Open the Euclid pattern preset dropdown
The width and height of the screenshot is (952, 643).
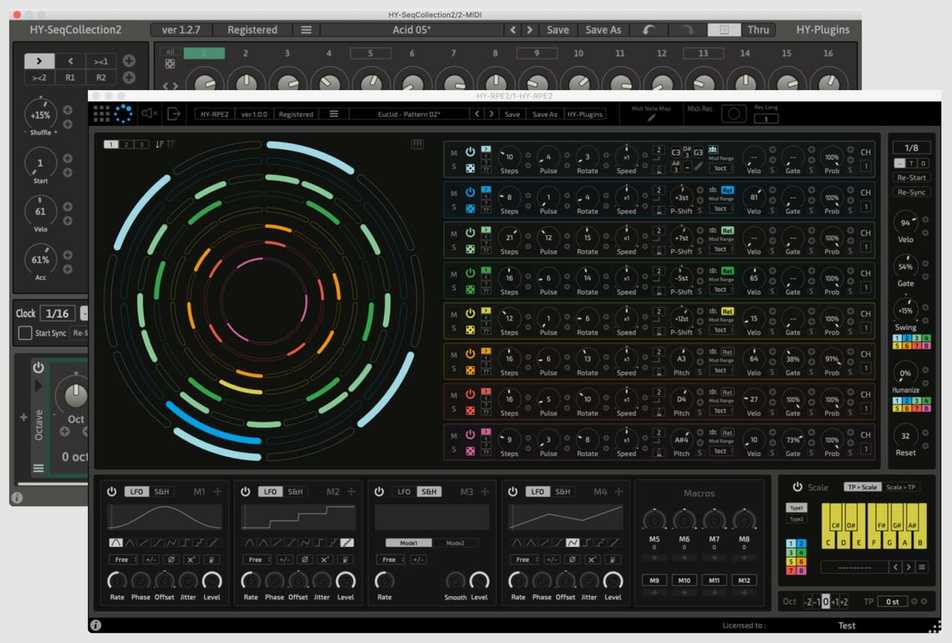(x=410, y=114)
